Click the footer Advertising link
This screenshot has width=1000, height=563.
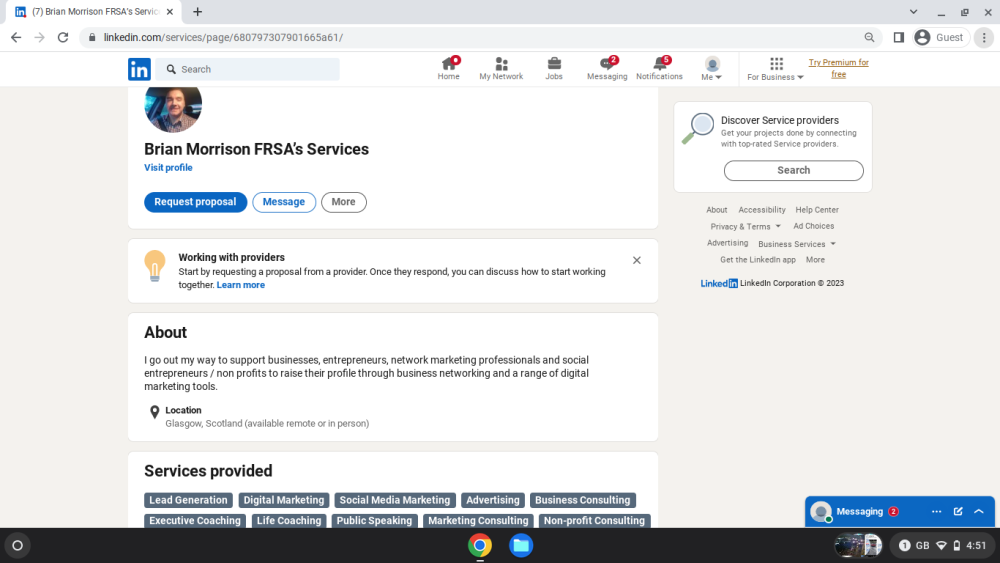click(x=727, y=243)
